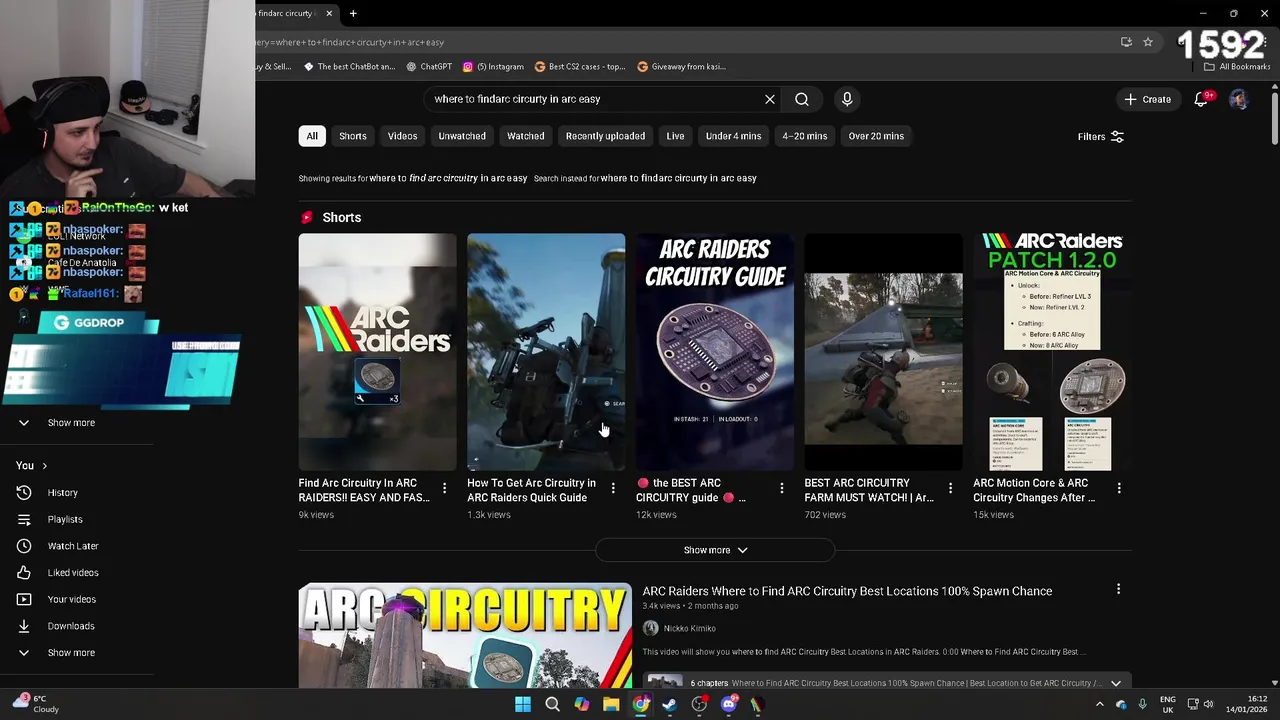Search instead for 'where to findarc circuitry in arc easy'

pyautogui.click(x=679, y=178)
